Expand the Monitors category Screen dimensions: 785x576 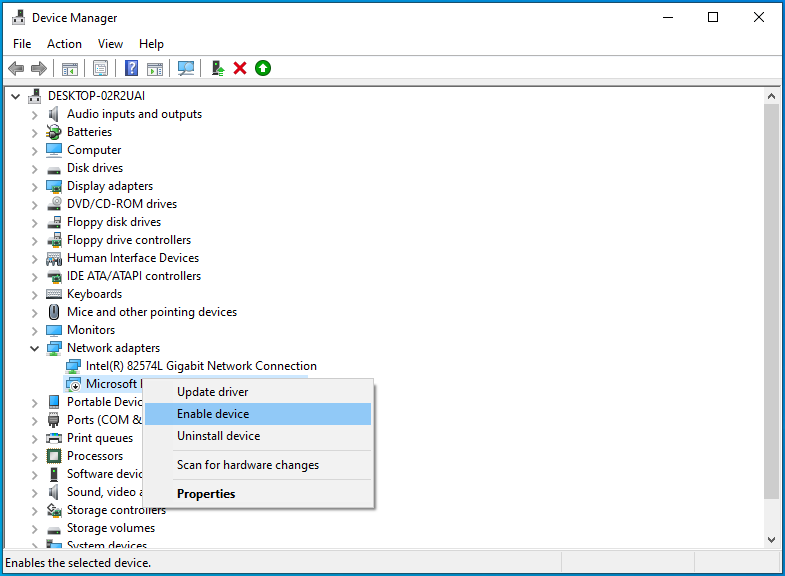coord(34,331)
